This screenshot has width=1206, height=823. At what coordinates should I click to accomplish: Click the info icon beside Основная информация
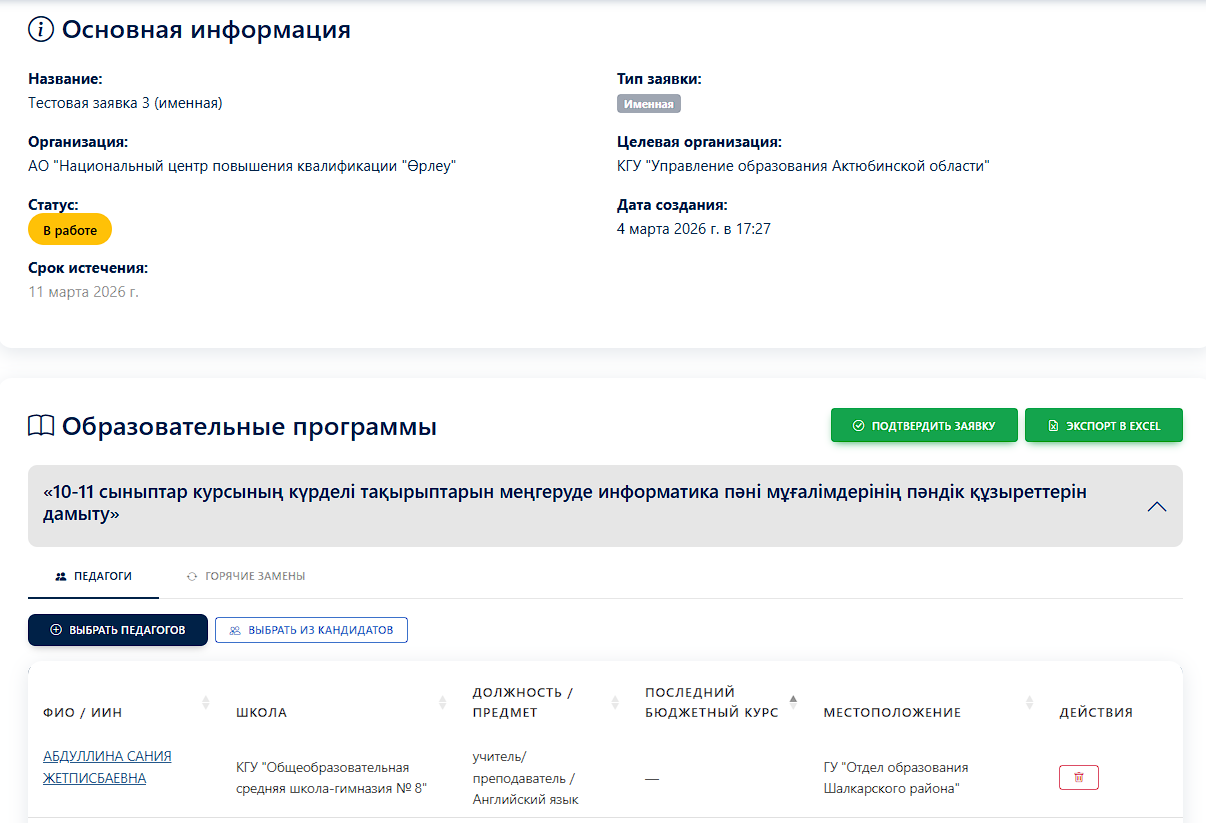[x=40, y=30]
